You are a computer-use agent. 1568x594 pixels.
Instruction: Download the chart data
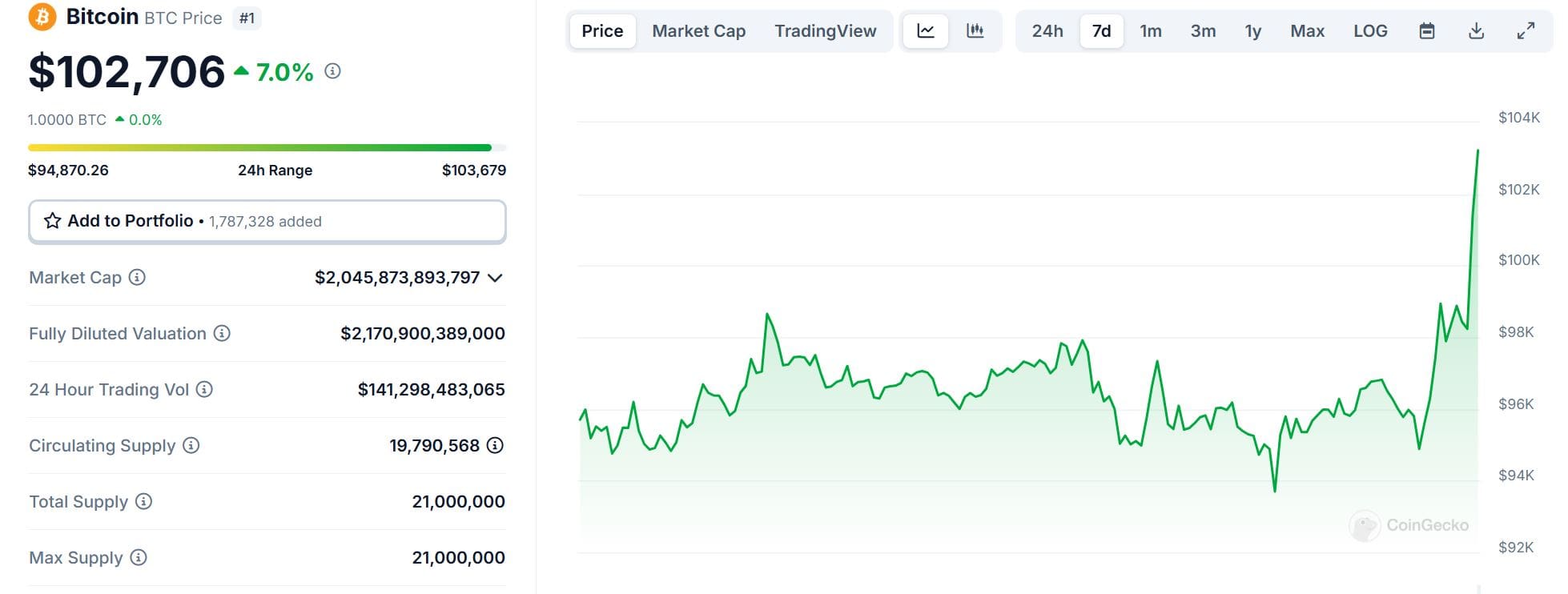[x=1476, y=31]
